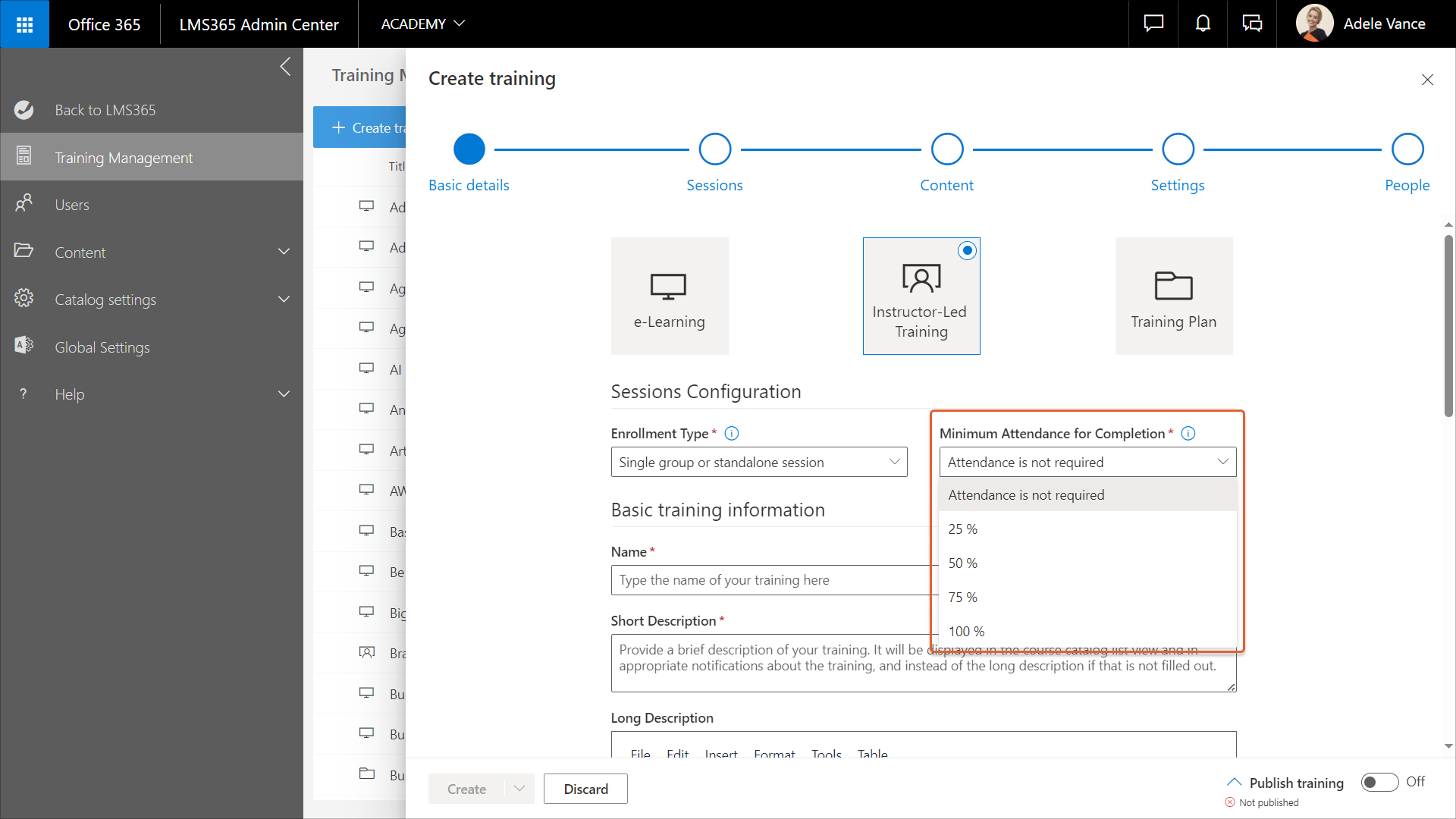
Task: Select the e-Learning training type tile
Action: pos(670,297)
